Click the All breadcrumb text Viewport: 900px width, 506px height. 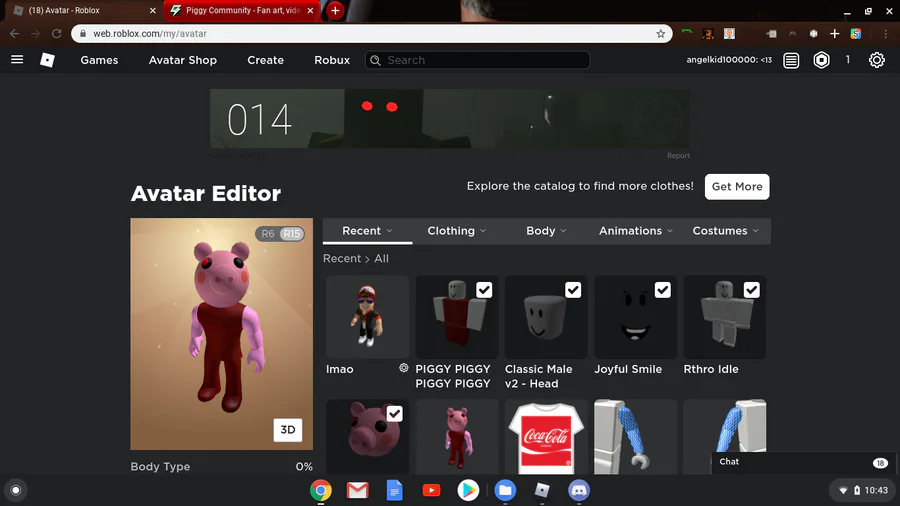click(381, 258)
